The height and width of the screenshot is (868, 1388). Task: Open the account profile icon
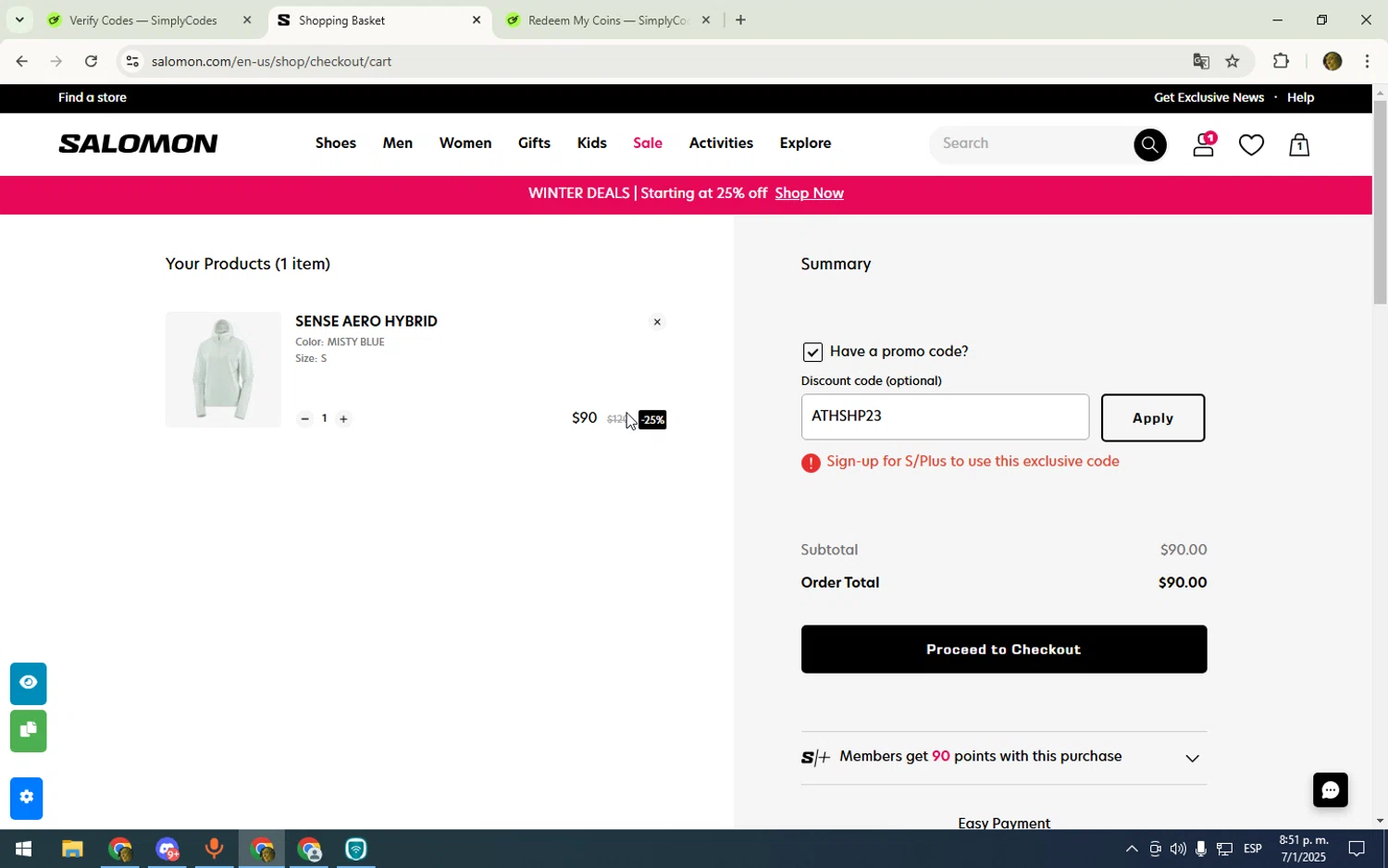1203,144
